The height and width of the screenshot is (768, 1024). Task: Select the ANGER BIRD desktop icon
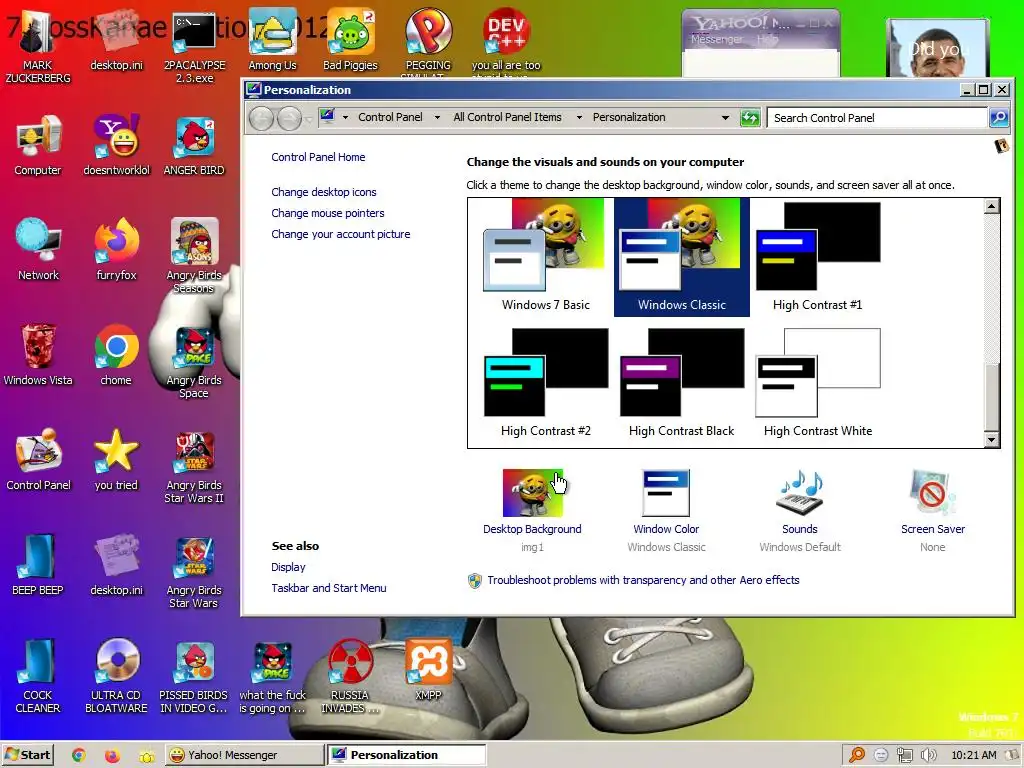pos(194,146)
